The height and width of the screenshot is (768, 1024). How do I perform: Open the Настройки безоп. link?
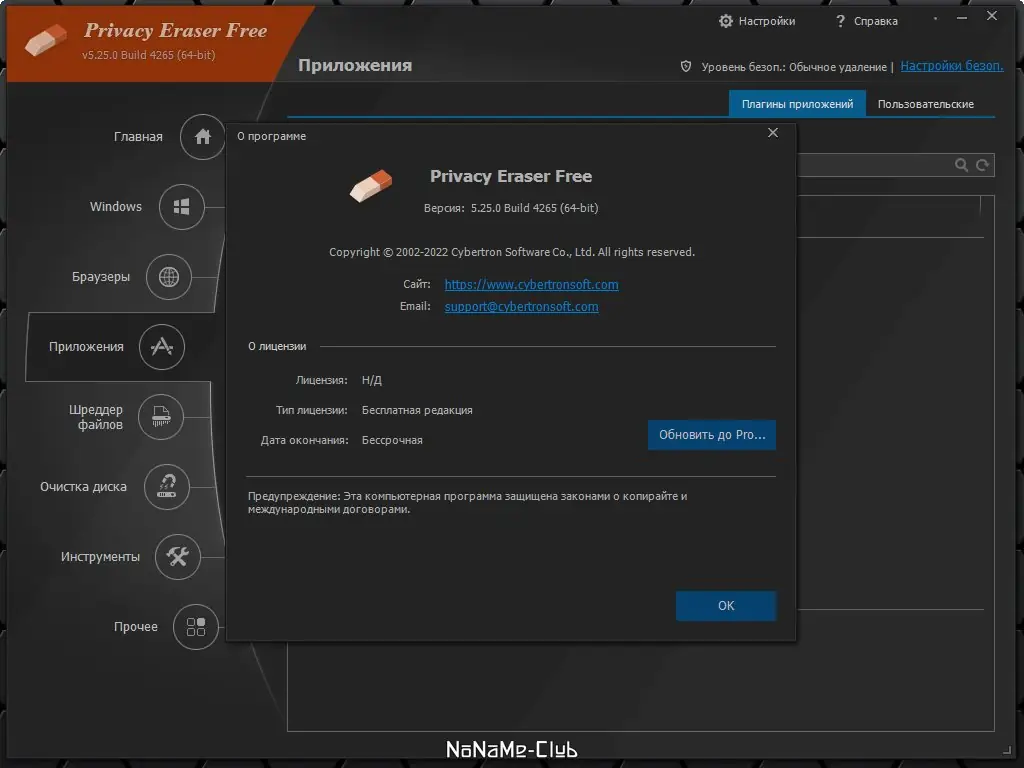tap(952, 66)
